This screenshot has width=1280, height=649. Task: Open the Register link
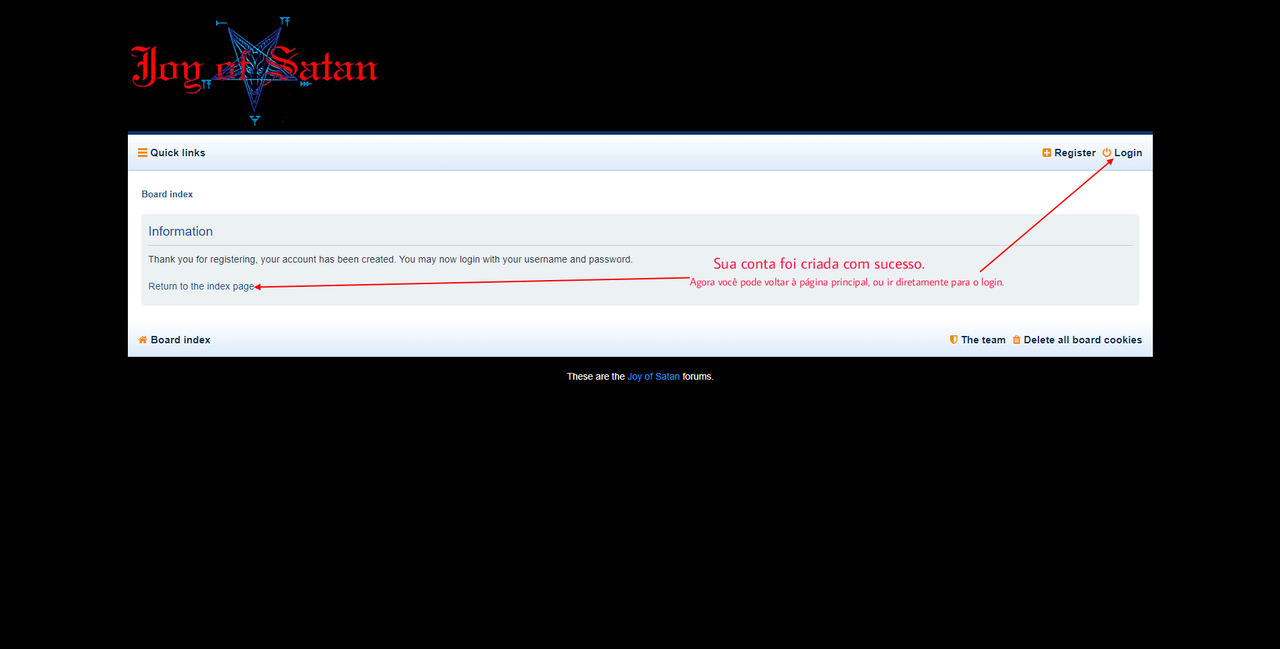pos(1069,153)
